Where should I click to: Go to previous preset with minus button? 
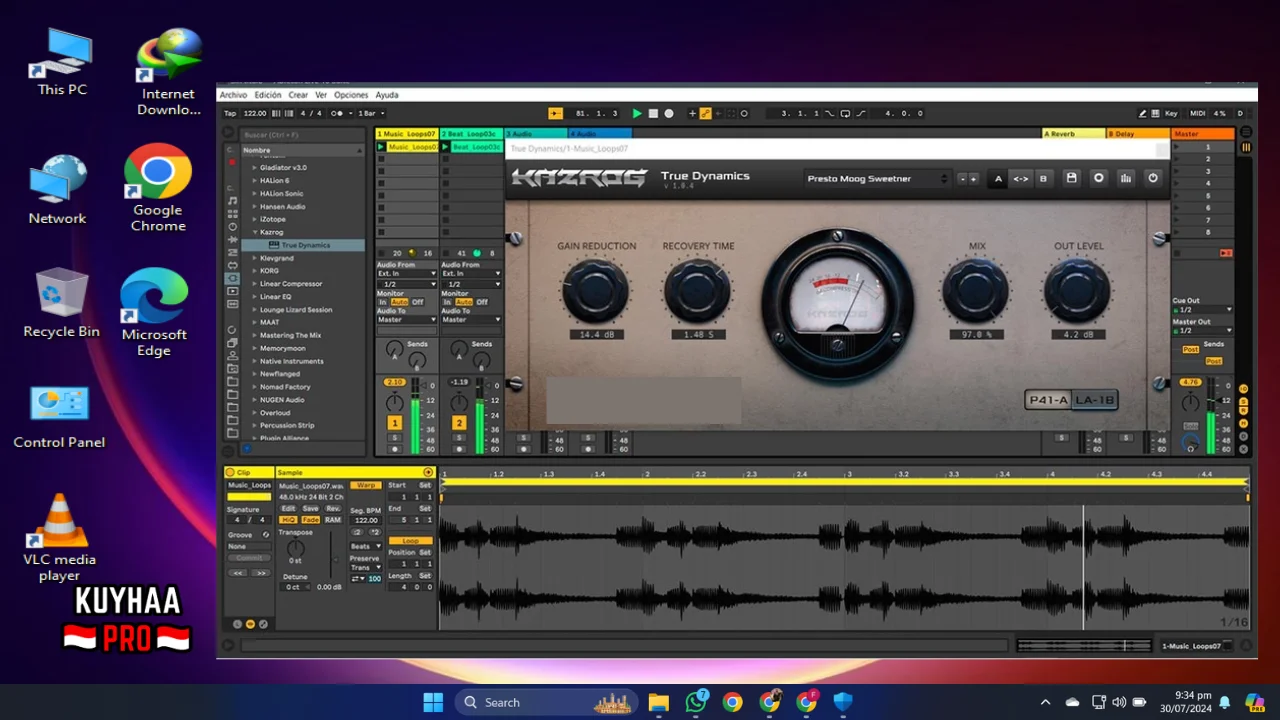pyautogui.click(x=963, y=179)
